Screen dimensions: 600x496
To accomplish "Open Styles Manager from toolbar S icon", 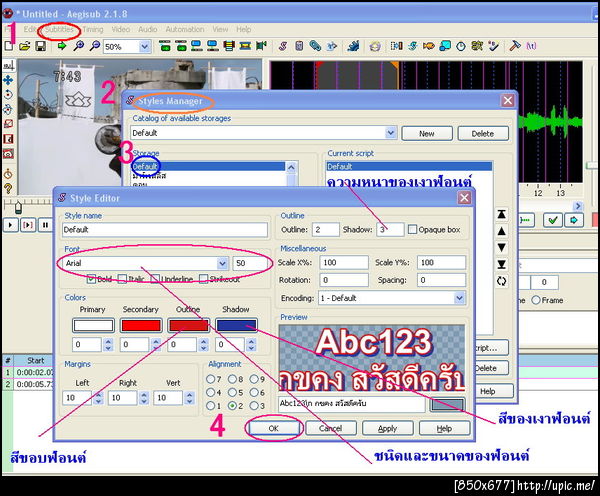I will click(x=283, y=46).
